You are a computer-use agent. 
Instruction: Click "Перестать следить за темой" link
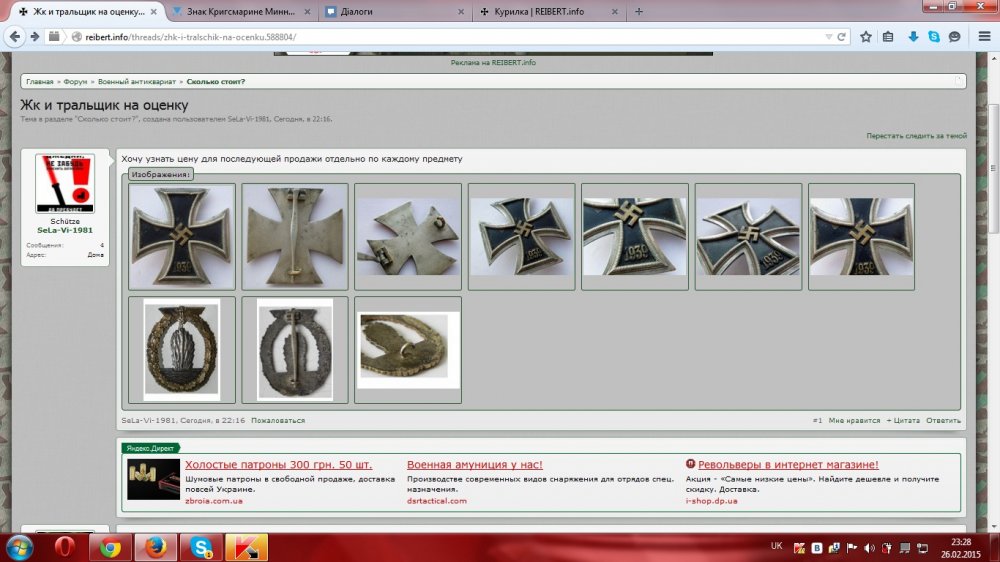tap(916, 135)
